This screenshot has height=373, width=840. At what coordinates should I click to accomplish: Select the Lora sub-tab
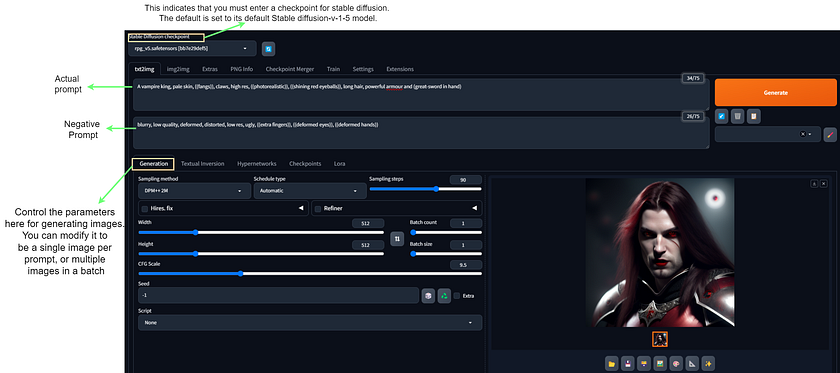[340, 163]
